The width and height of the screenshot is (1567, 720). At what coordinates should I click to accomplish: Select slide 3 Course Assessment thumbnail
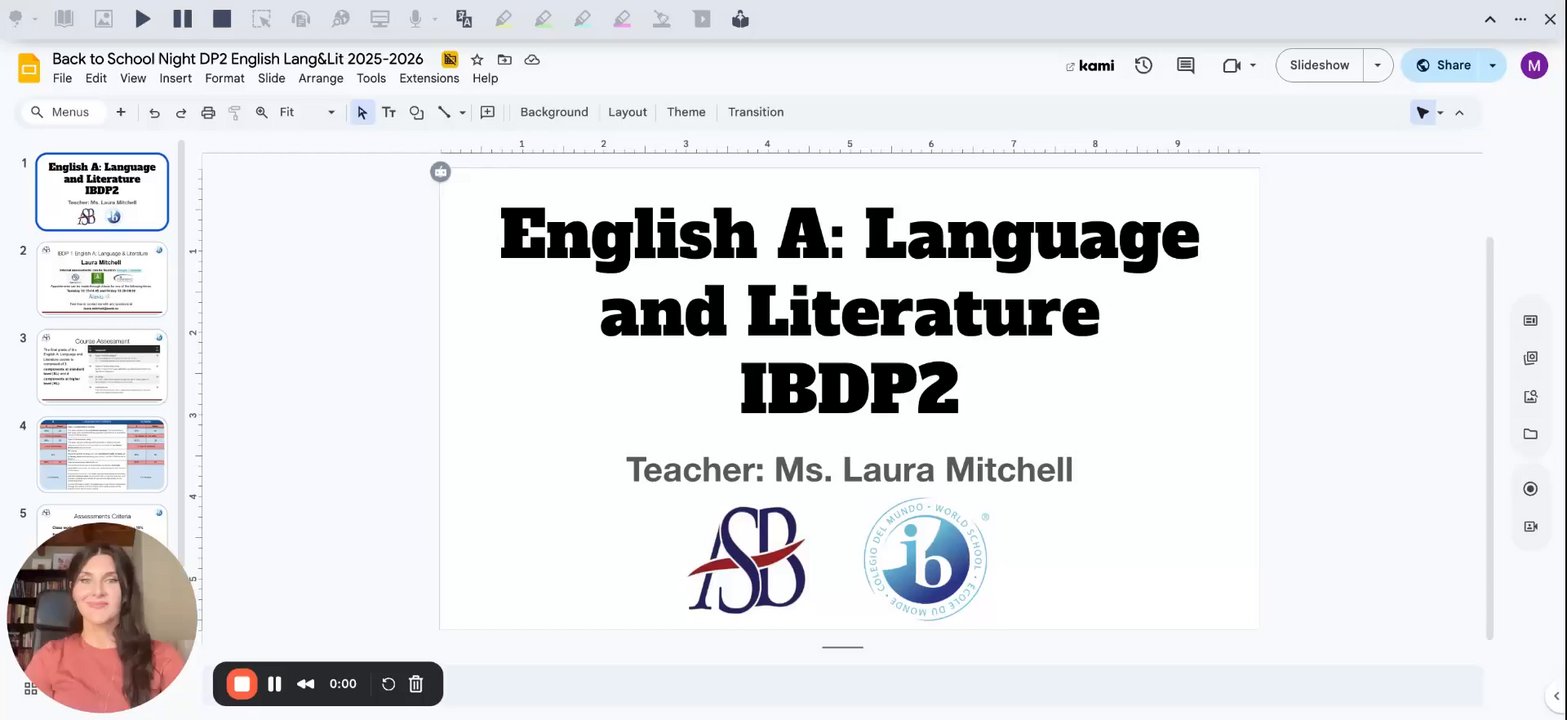click(x=102, y=366)
